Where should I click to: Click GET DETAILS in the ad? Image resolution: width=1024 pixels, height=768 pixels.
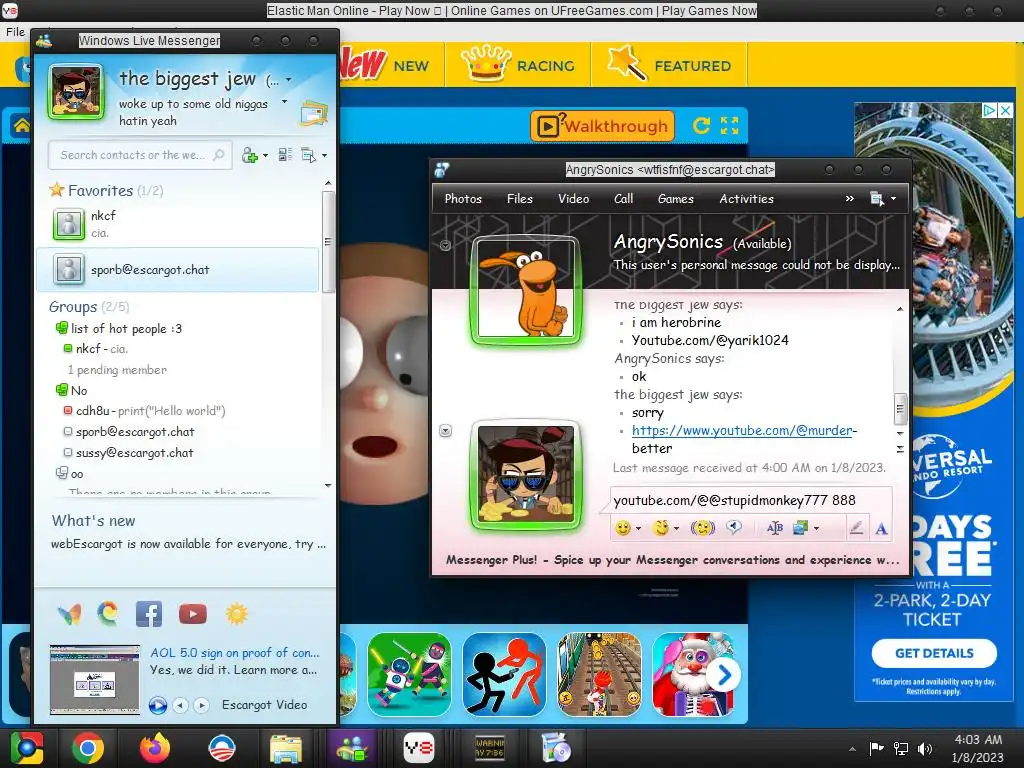pos(934,653)
